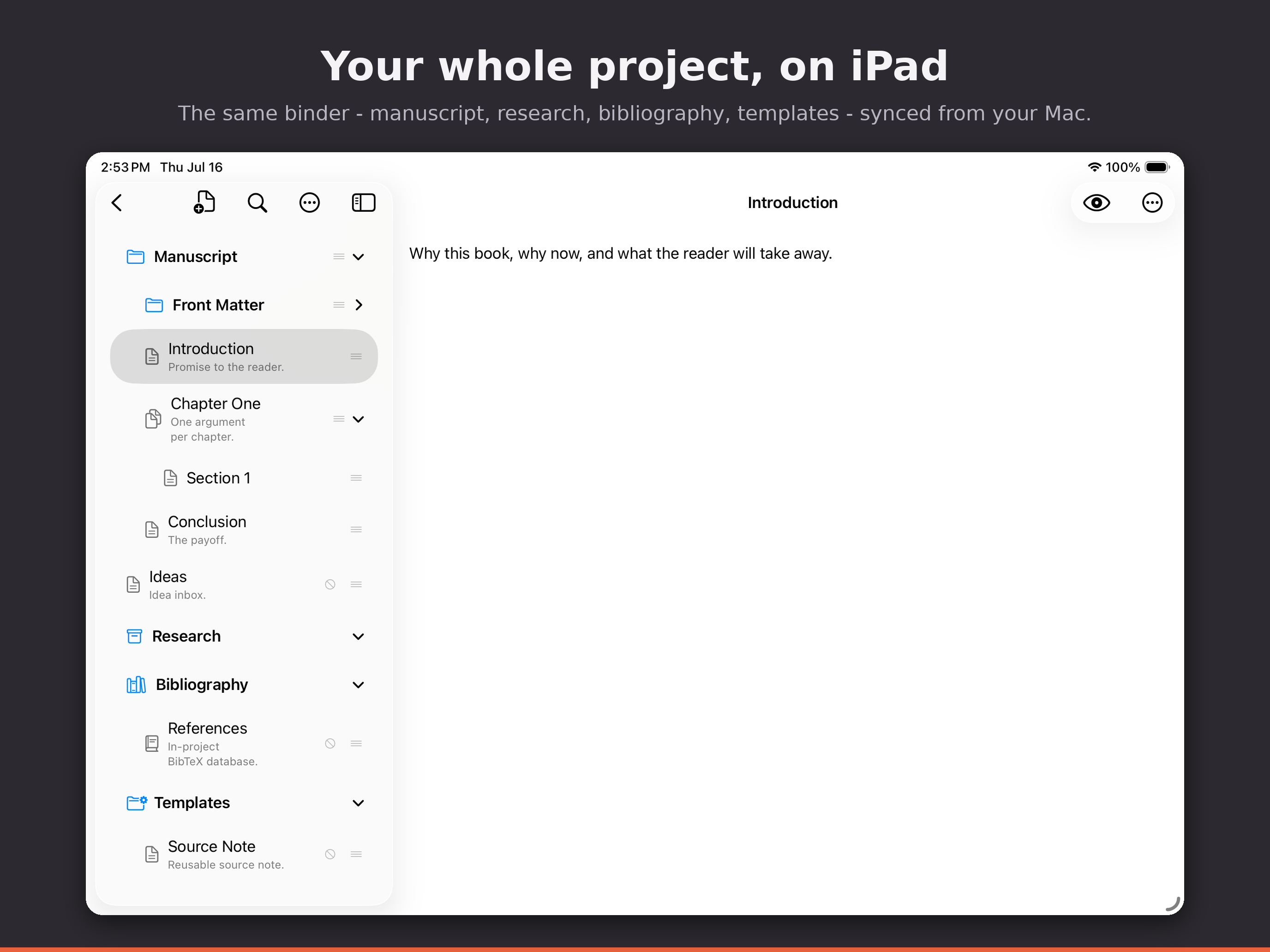1270x952 pixels.
Task: Click the Ideas row reorder handle
Action: tap(356, 584)
